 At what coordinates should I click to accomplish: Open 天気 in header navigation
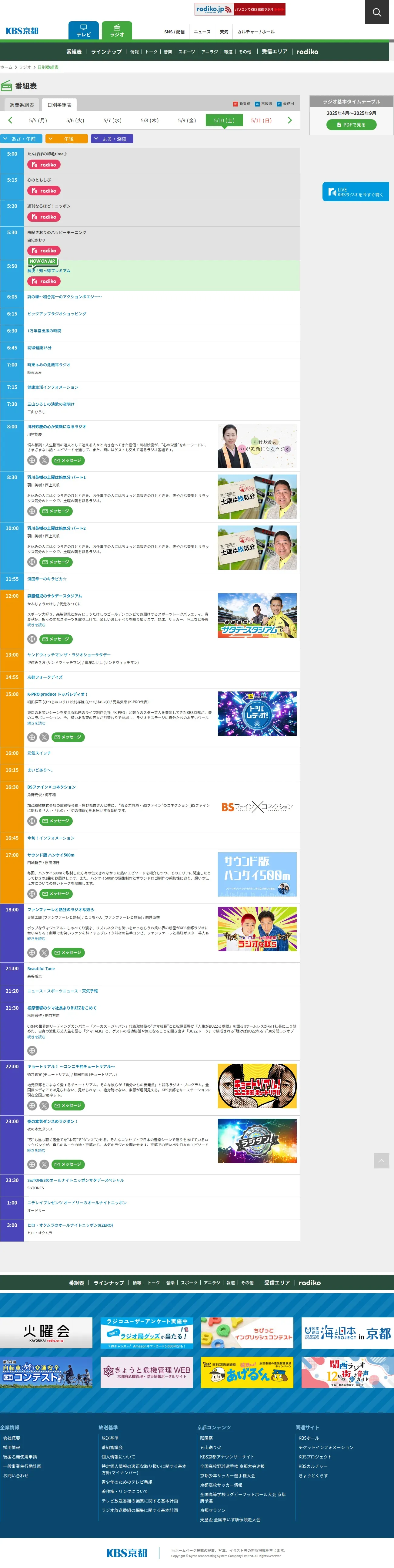coord(224,32)
